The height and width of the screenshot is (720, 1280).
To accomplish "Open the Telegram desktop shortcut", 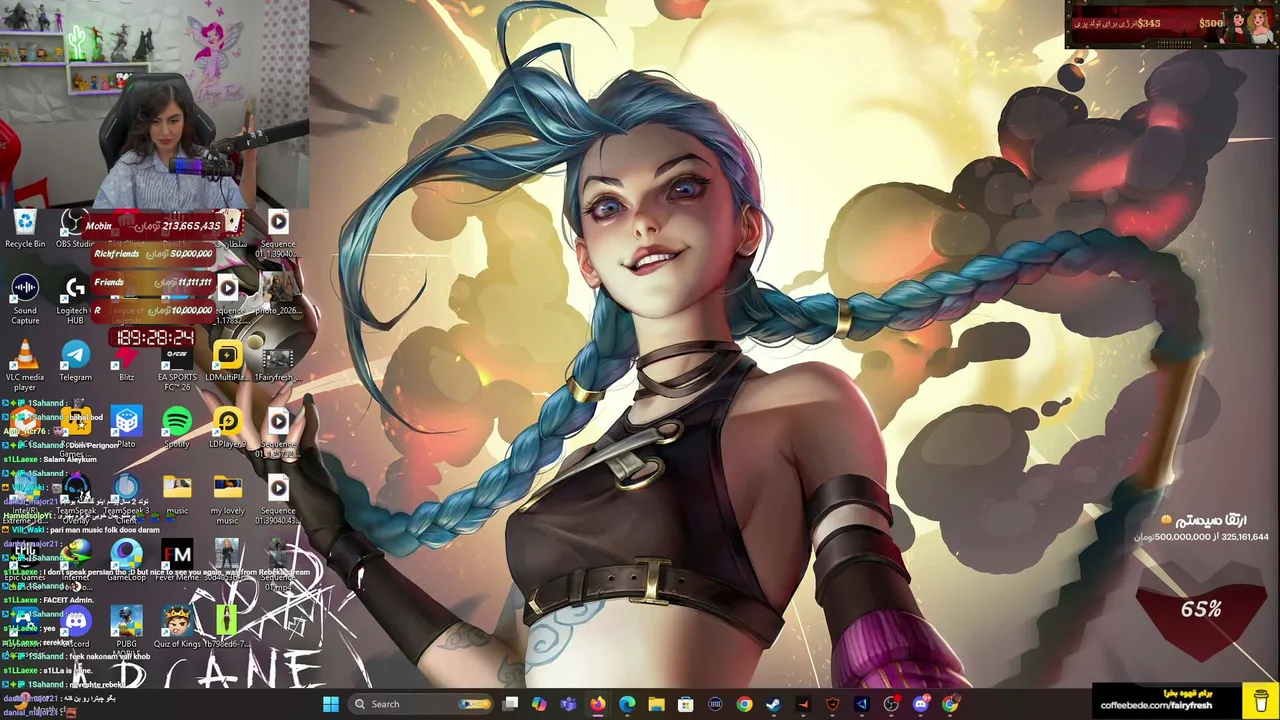I will 76,361.
